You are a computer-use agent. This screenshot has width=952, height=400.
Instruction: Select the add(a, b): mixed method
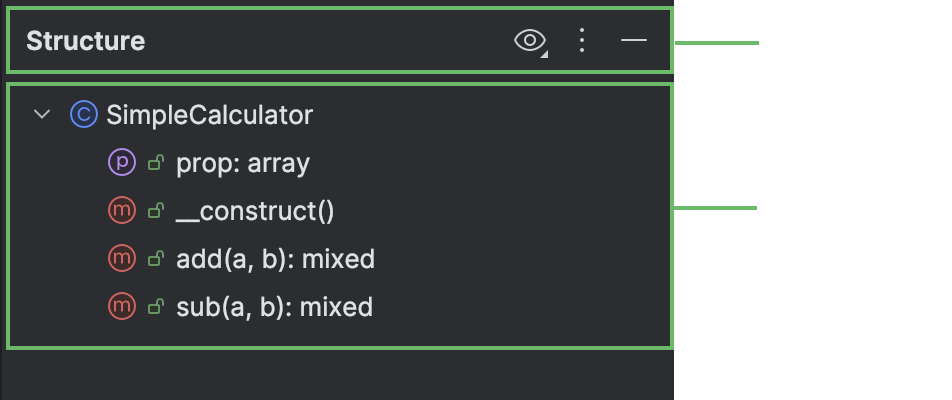pyautogui.click(x=275, y=258)
